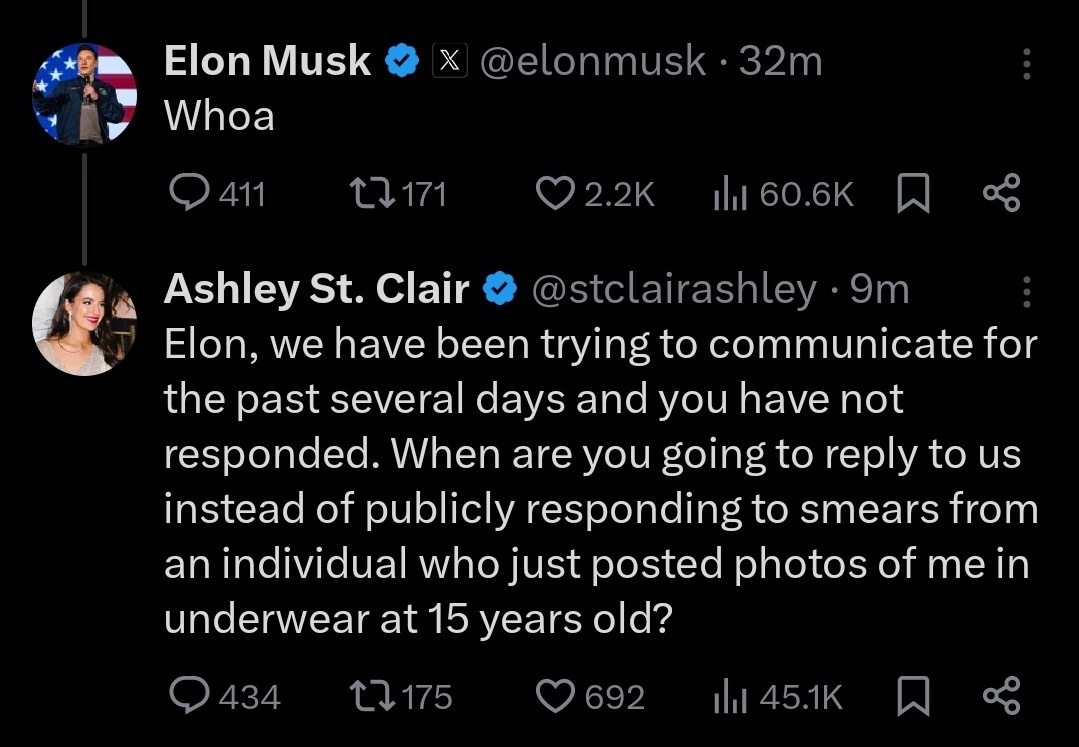Open Ashley St. Clair display name
This screenshot has height=747, width=1079.
[x=317, y=289]
